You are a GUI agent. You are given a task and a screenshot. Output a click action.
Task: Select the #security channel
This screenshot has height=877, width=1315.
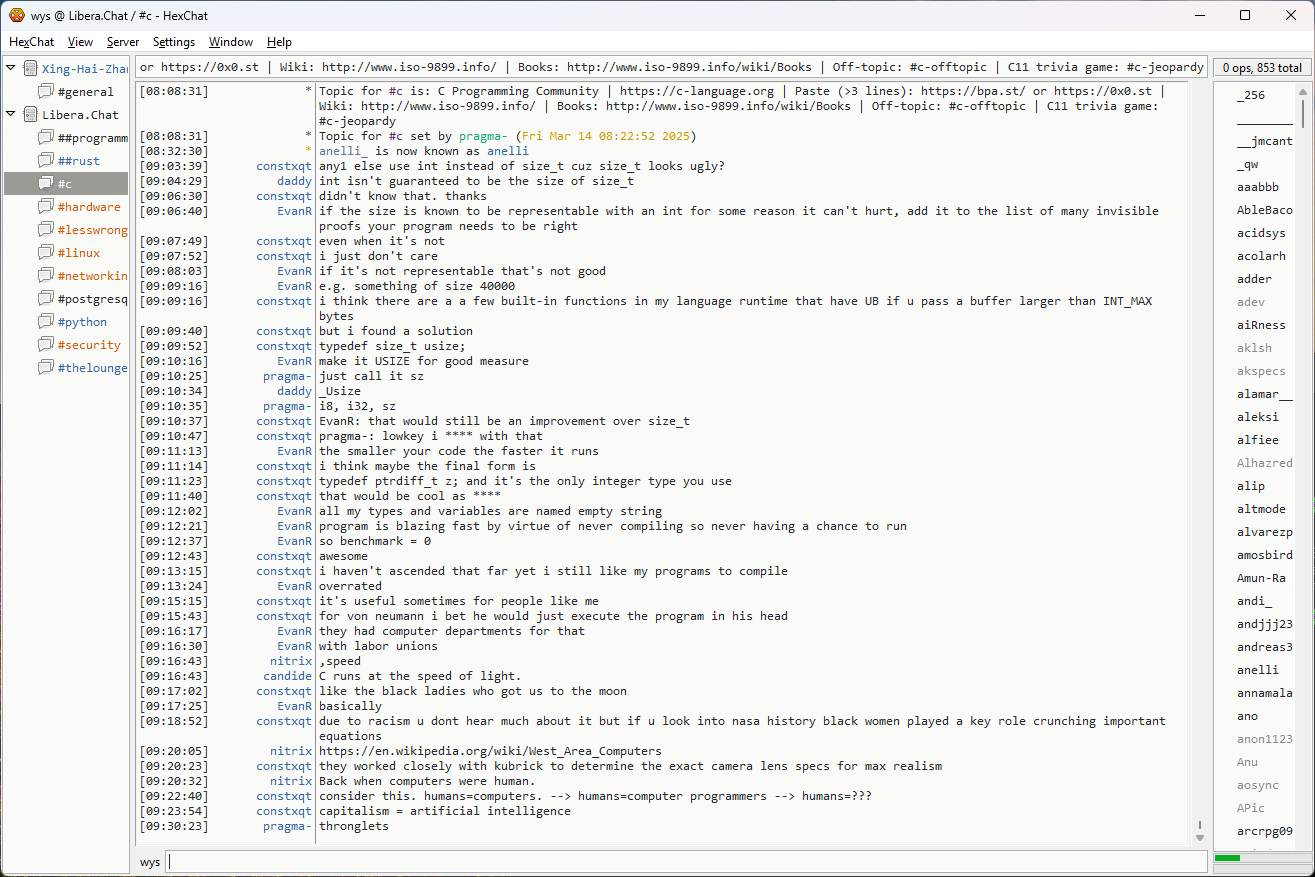tap(89, 345)
